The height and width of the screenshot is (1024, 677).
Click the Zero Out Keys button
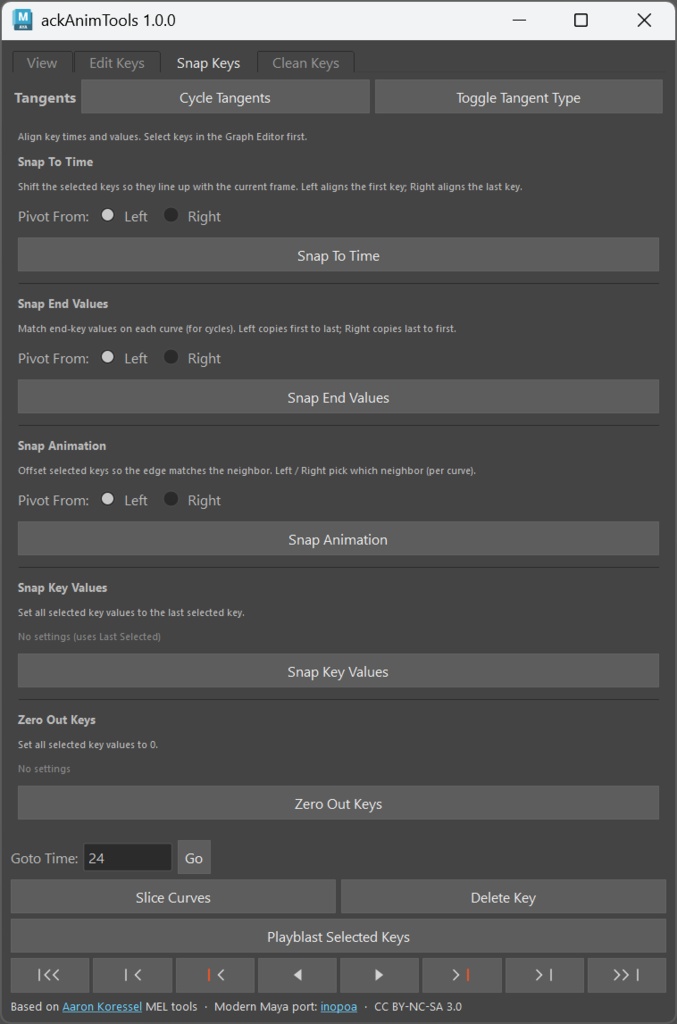338,803
